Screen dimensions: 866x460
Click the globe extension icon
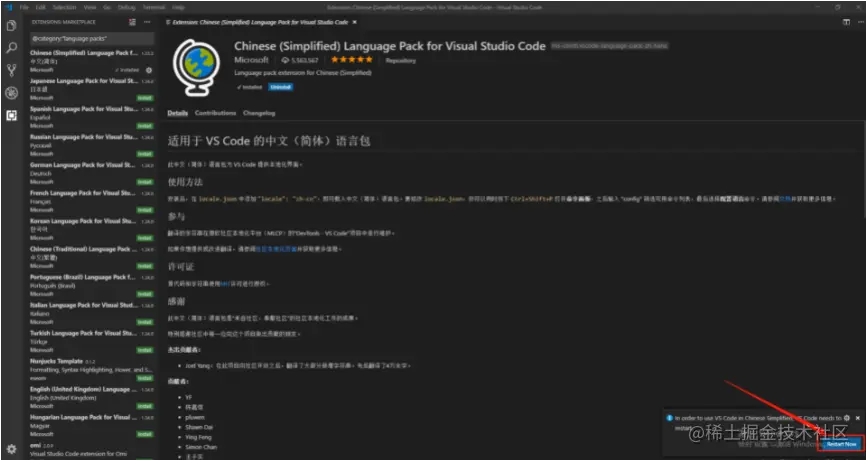click(x=196, y=67)
